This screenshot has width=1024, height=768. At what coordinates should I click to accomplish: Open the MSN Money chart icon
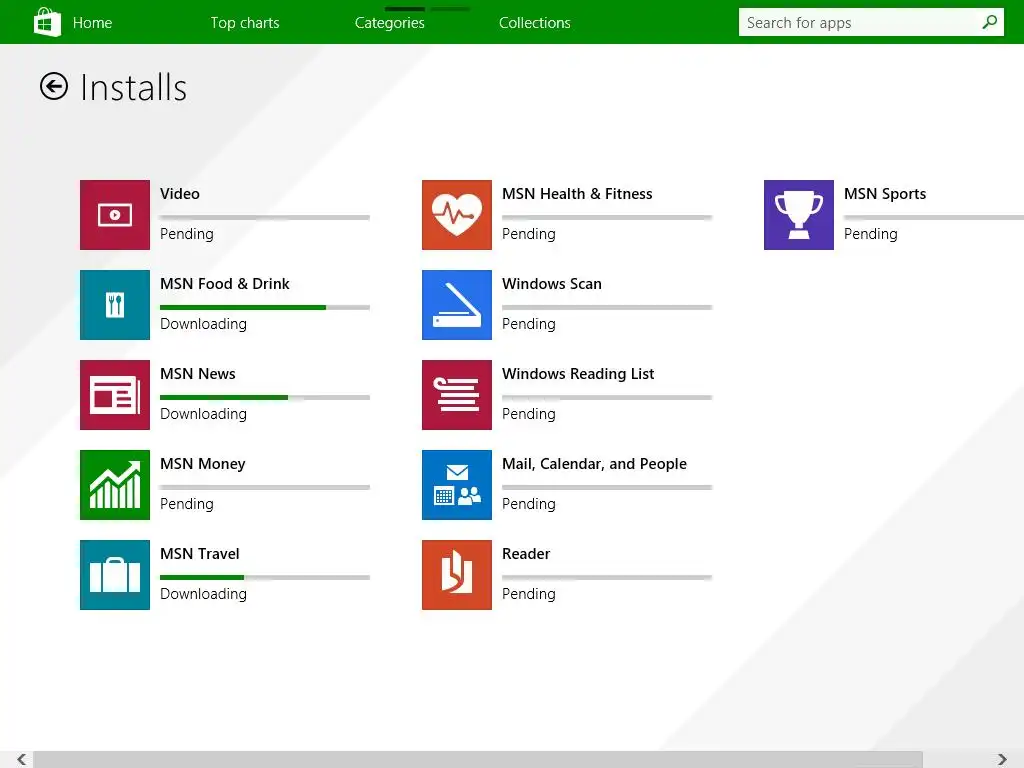click(x=115, y=485)
